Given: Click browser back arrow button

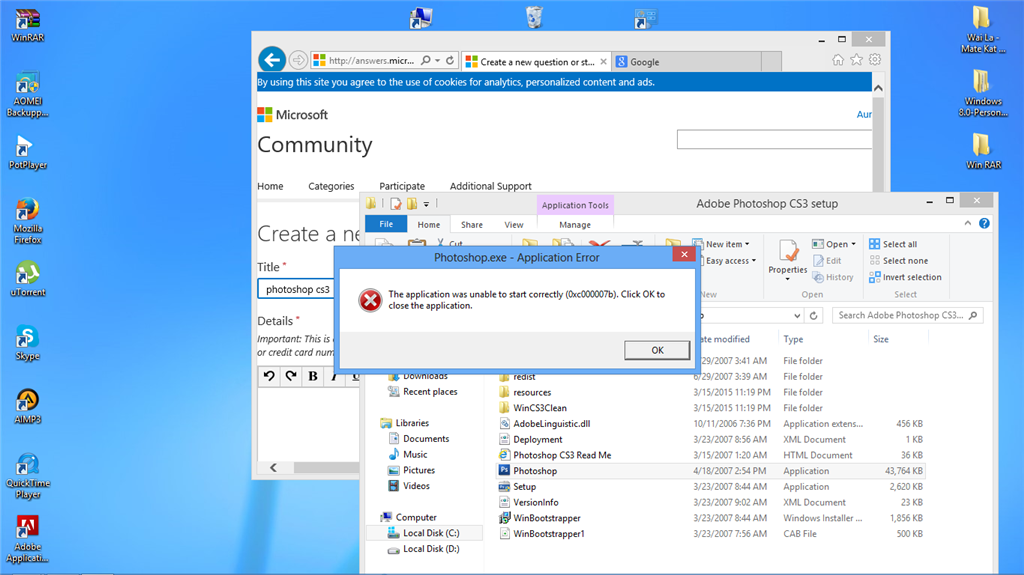Looking at the screenshot, I should [x=272, y=61].
